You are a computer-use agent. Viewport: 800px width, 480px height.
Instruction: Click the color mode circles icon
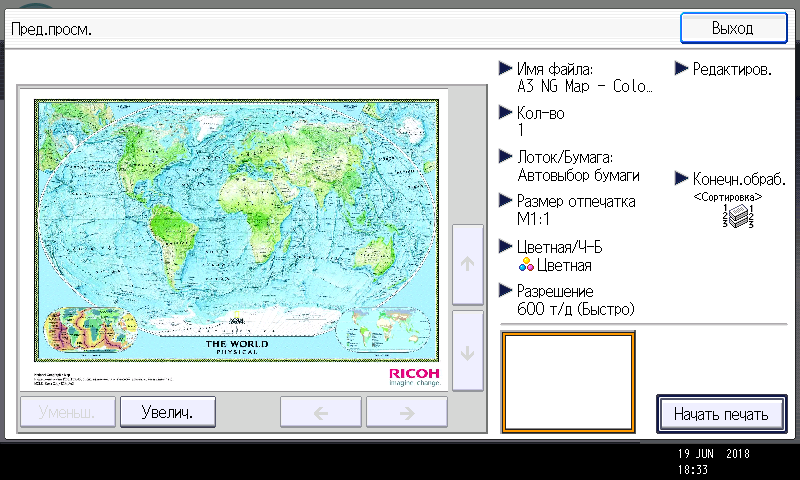(x=526, y=264)
